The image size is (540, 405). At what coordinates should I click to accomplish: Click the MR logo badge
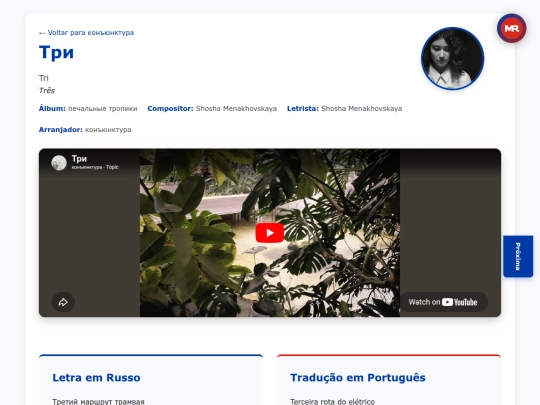(x=511, y=28)
